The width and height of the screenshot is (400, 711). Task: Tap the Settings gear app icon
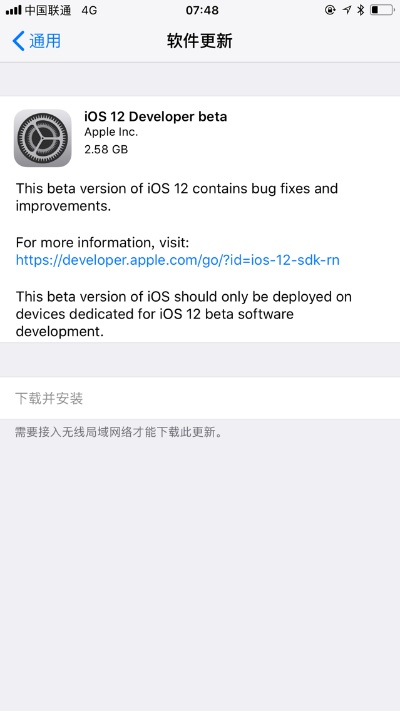[43, 138]
